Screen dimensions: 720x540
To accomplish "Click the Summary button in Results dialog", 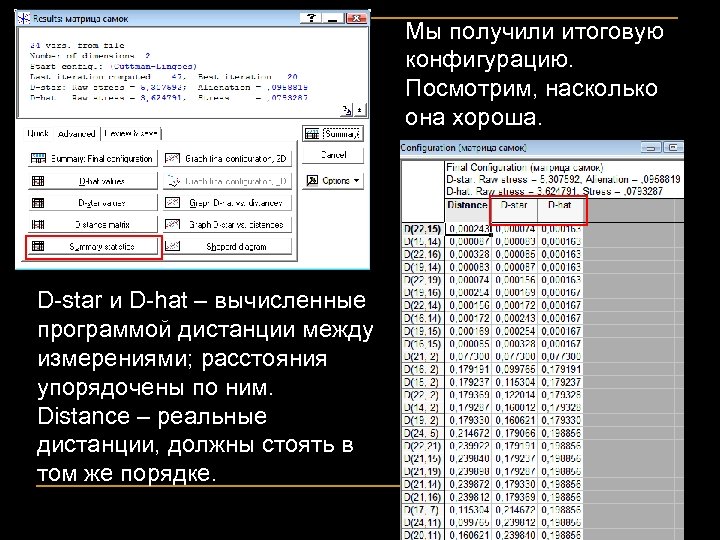I will point(333,134).
